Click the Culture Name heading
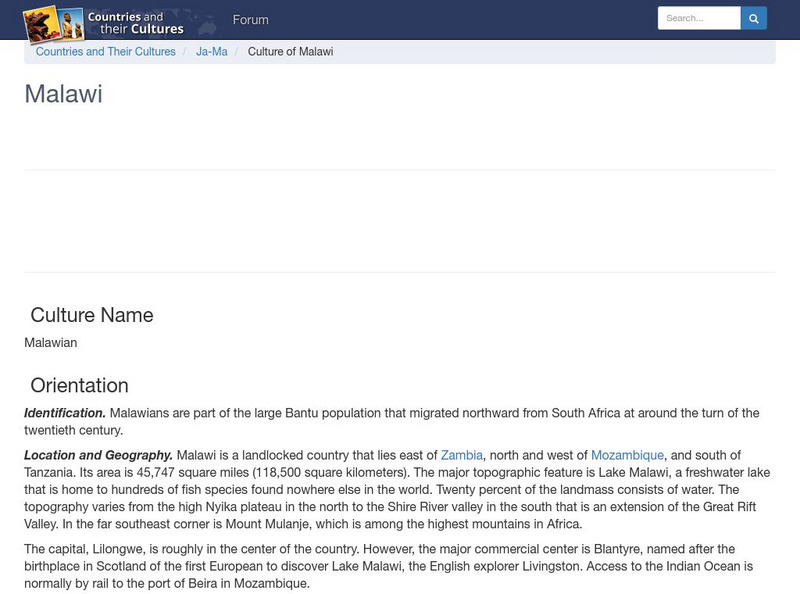The height and width of the screenshot is (594, 800). tap(92, 315)
